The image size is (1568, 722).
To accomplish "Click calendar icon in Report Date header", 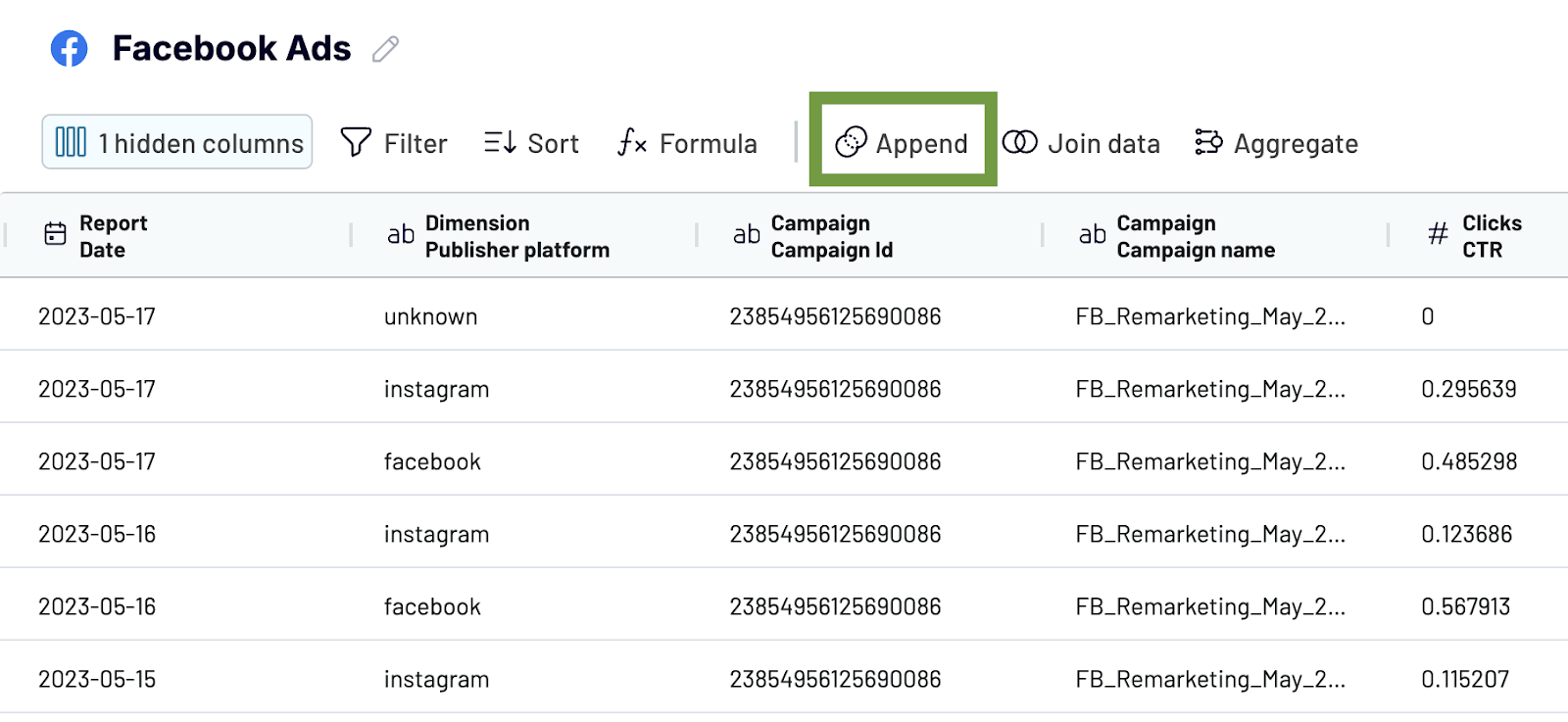I will click(56, 234).
